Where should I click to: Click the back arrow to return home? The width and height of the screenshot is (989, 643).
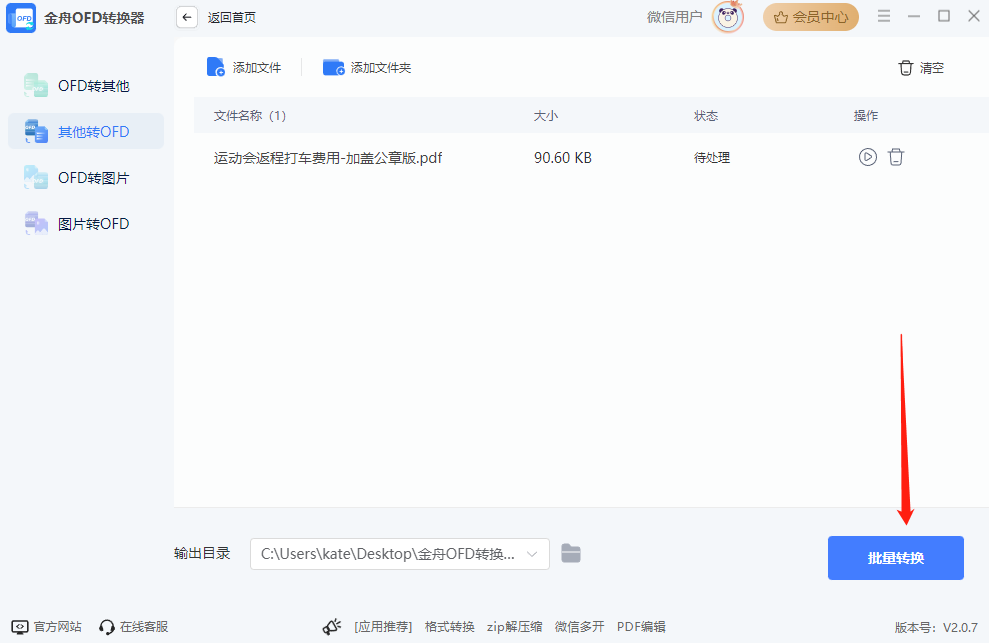pos(187,17)
